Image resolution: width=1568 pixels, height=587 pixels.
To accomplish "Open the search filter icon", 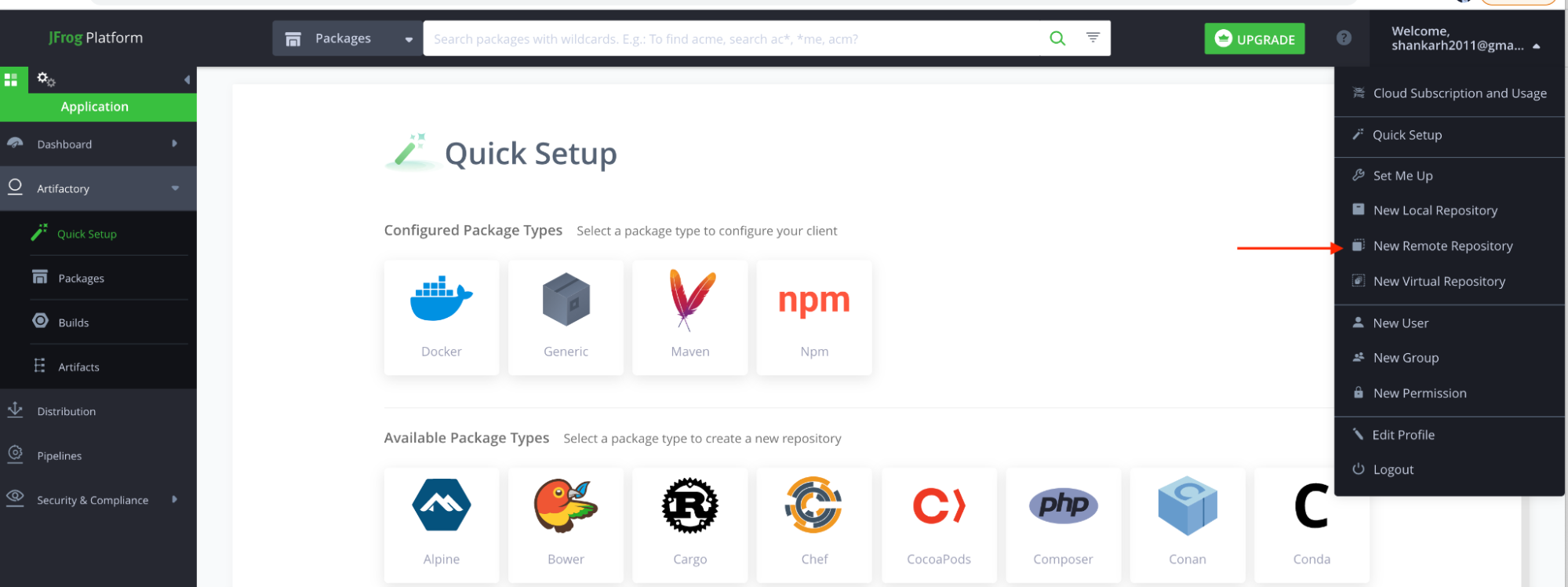I will pyautogui.click(x=1093, y=38).
